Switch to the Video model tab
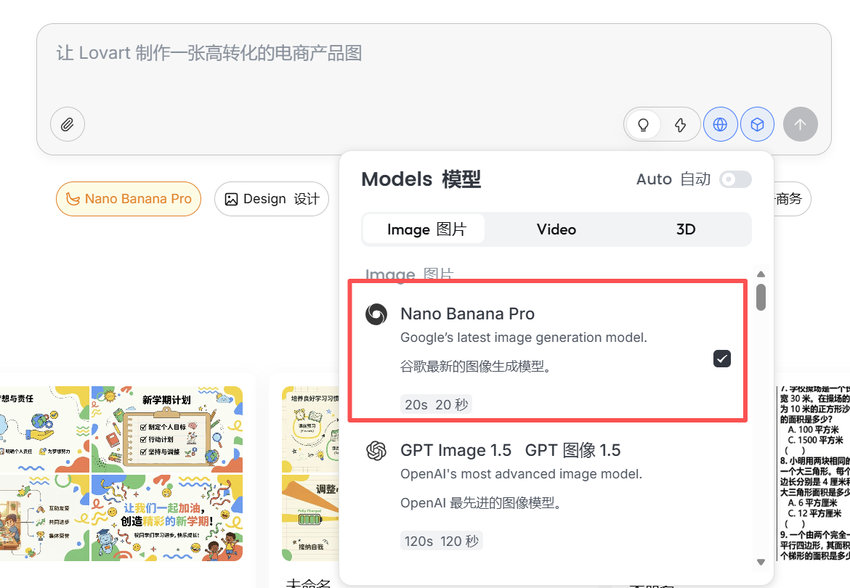The image size is (850, 588). point(556,229)
